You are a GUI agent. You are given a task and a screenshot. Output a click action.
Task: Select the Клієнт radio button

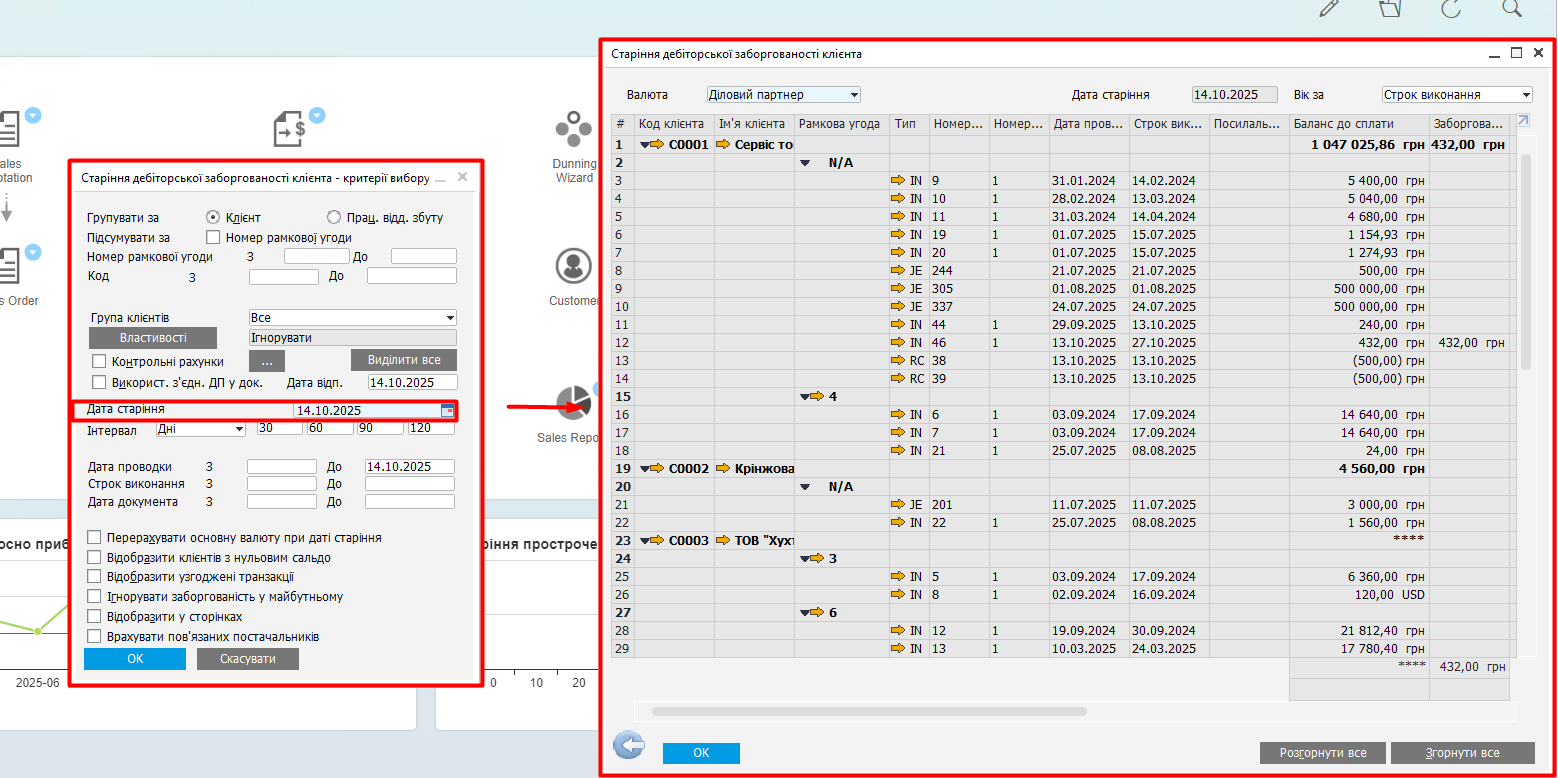tap(212, 217)
